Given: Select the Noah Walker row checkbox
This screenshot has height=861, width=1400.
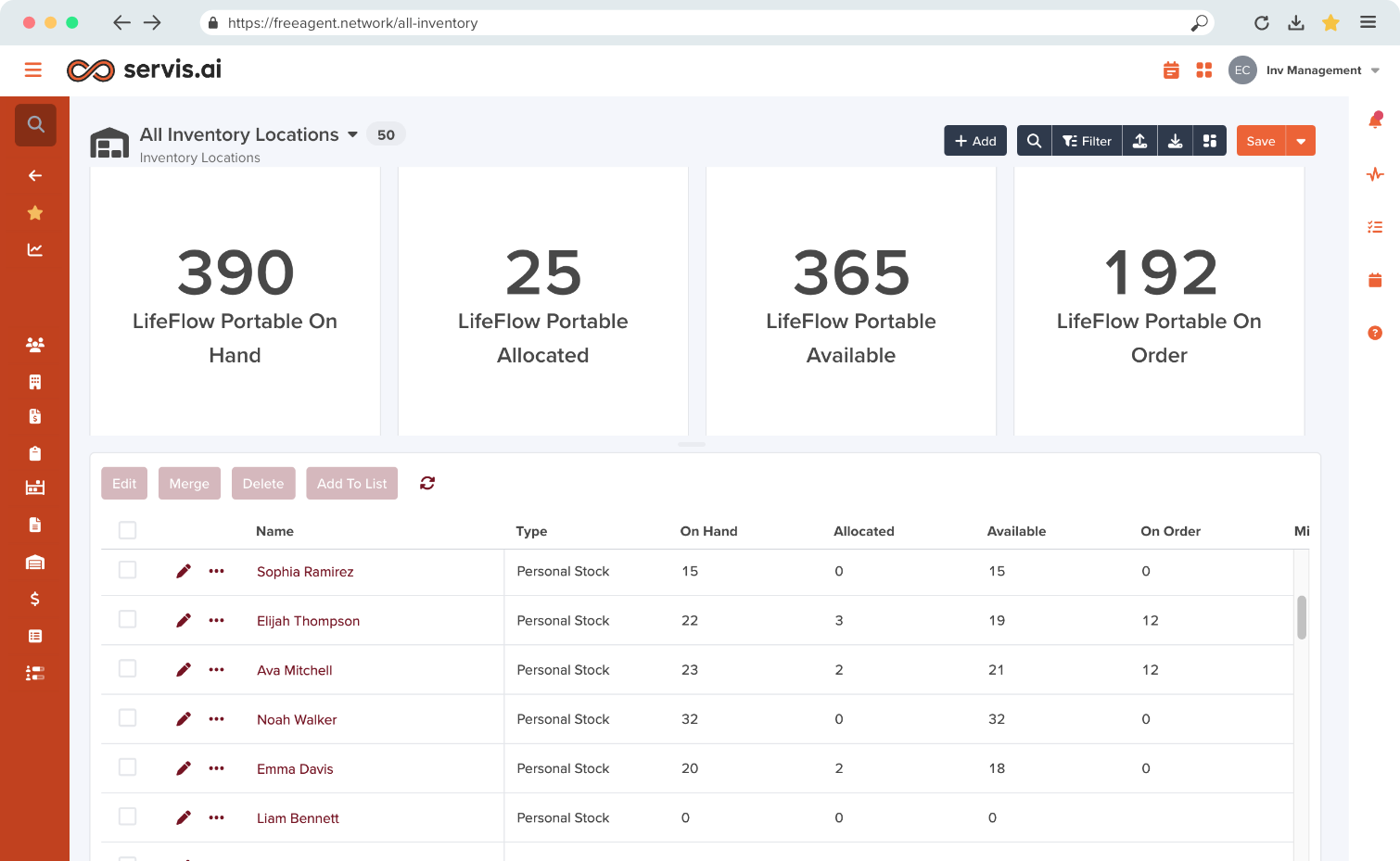Looking at the screenshot, I should pos(128,718).
